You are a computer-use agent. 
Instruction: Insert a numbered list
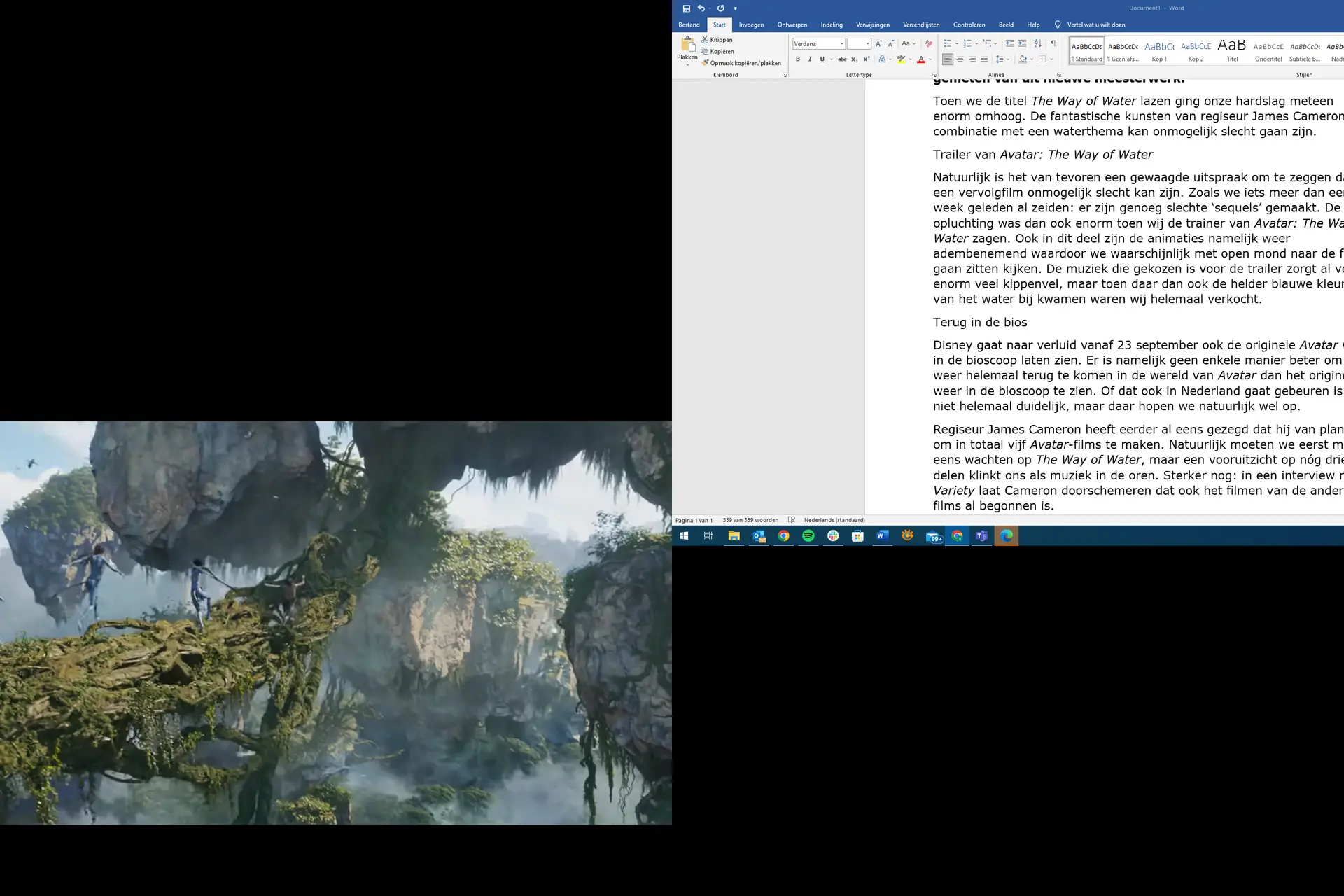pos(967,43)
